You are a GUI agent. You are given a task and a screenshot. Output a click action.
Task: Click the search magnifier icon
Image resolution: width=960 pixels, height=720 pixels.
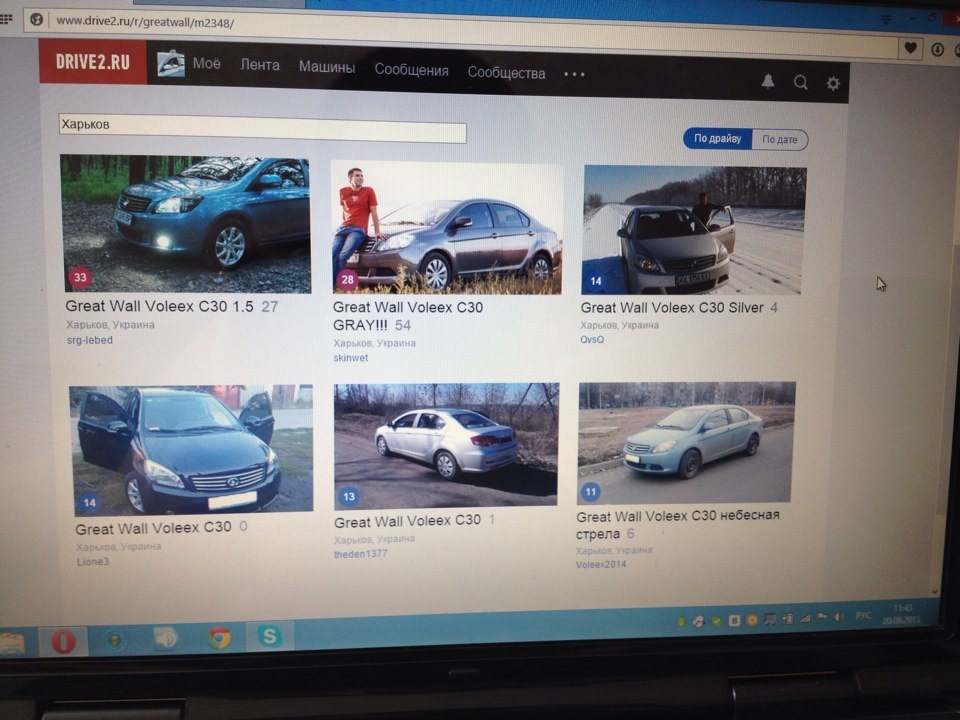pos(800,82)
